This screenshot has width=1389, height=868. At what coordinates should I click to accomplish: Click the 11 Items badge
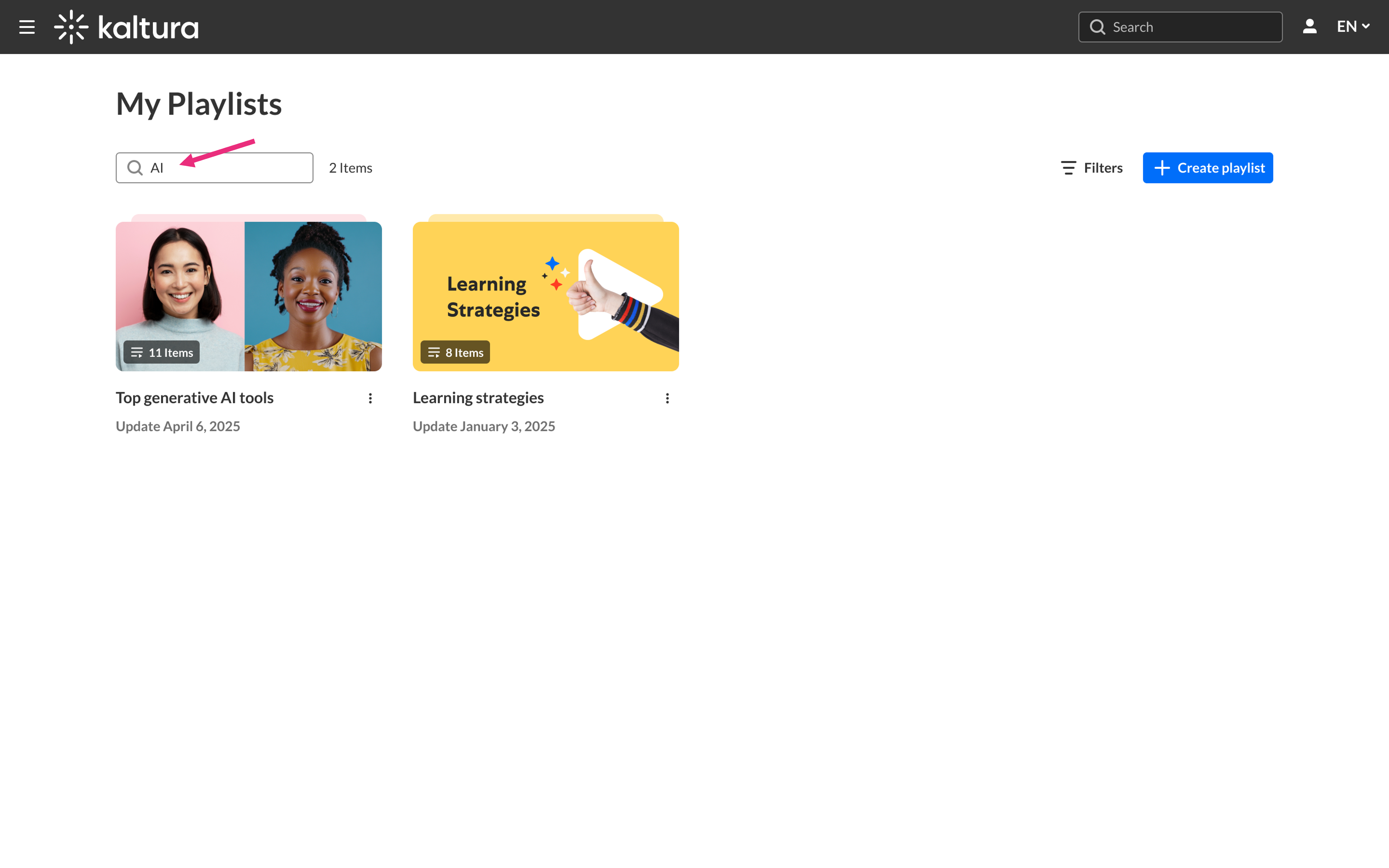[x=162, y=352]
